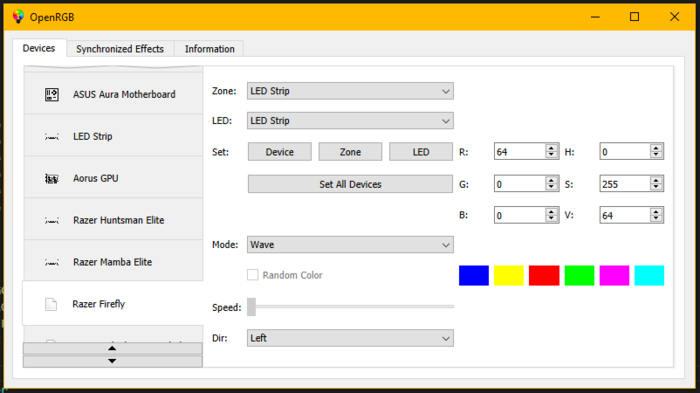700x393 pixels.
Task: Pick the magenta color swatch
Action: tap(614, 275)
